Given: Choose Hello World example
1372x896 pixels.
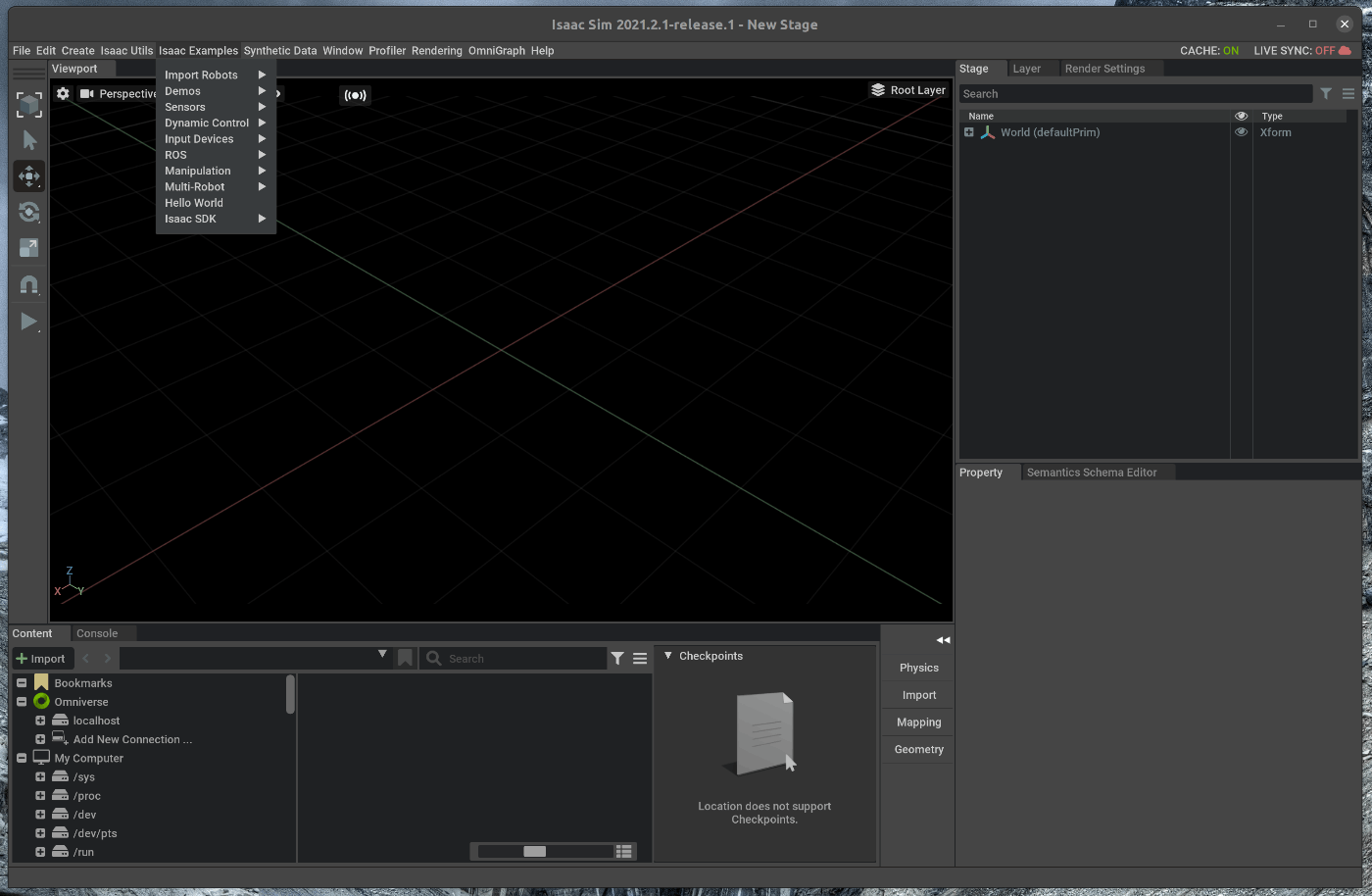Looking at the screenshot, I should coord(216,203).
